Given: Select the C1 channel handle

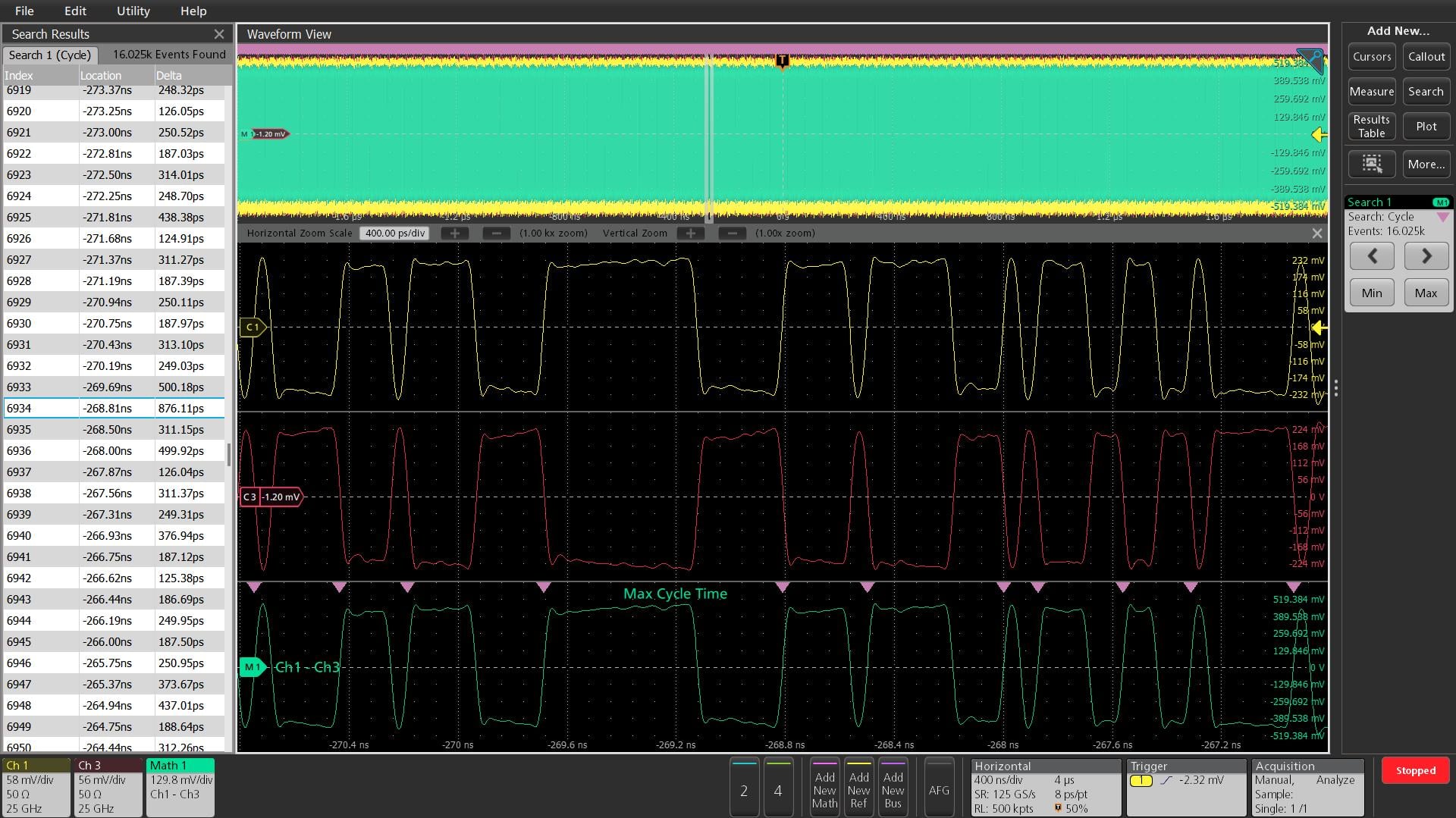Looking at the screenshot, I should click(253, 328).
